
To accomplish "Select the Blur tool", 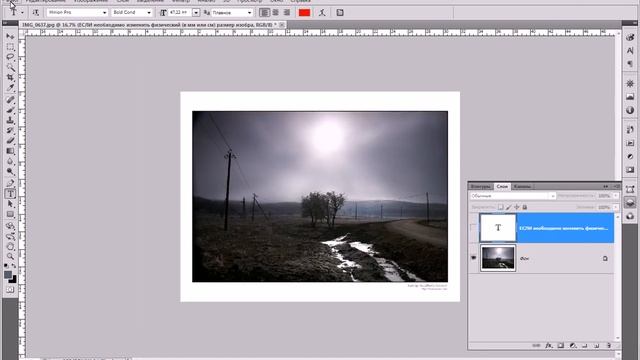I will (10, 161).
